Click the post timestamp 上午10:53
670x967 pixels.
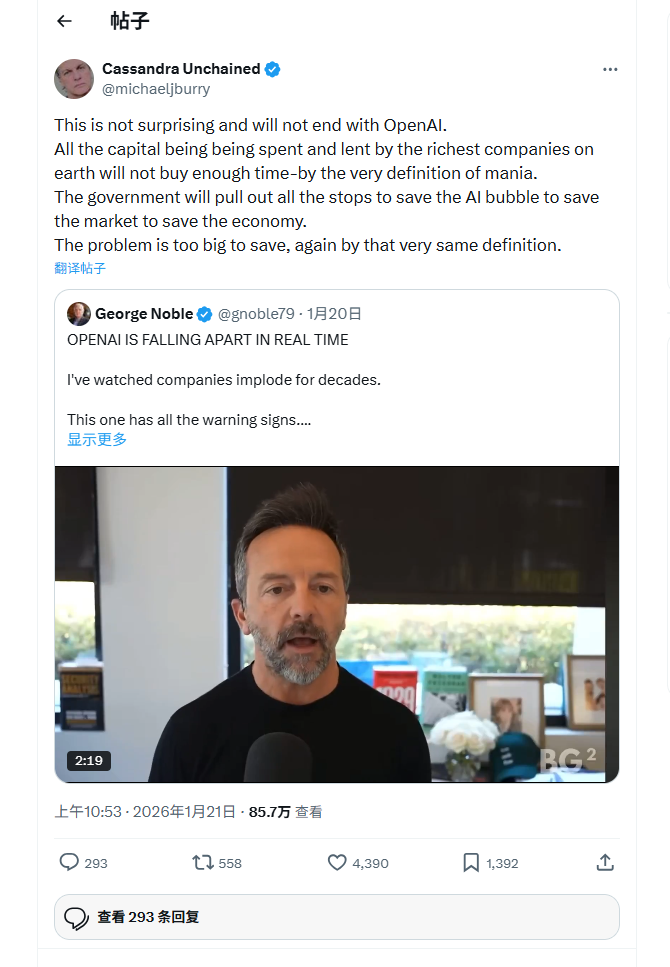[88, 812]
